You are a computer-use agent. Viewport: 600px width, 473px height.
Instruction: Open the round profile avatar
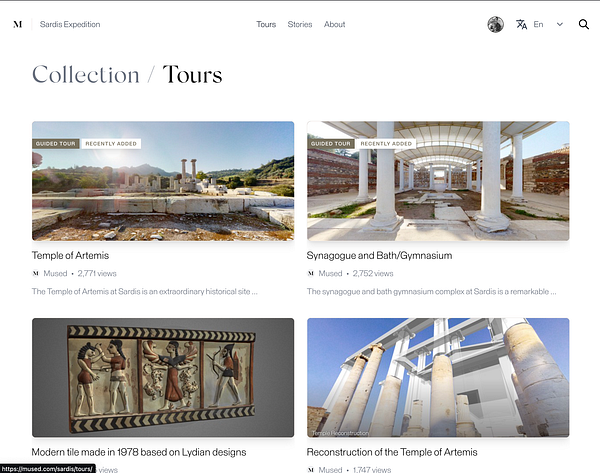[x=495, y=24]
